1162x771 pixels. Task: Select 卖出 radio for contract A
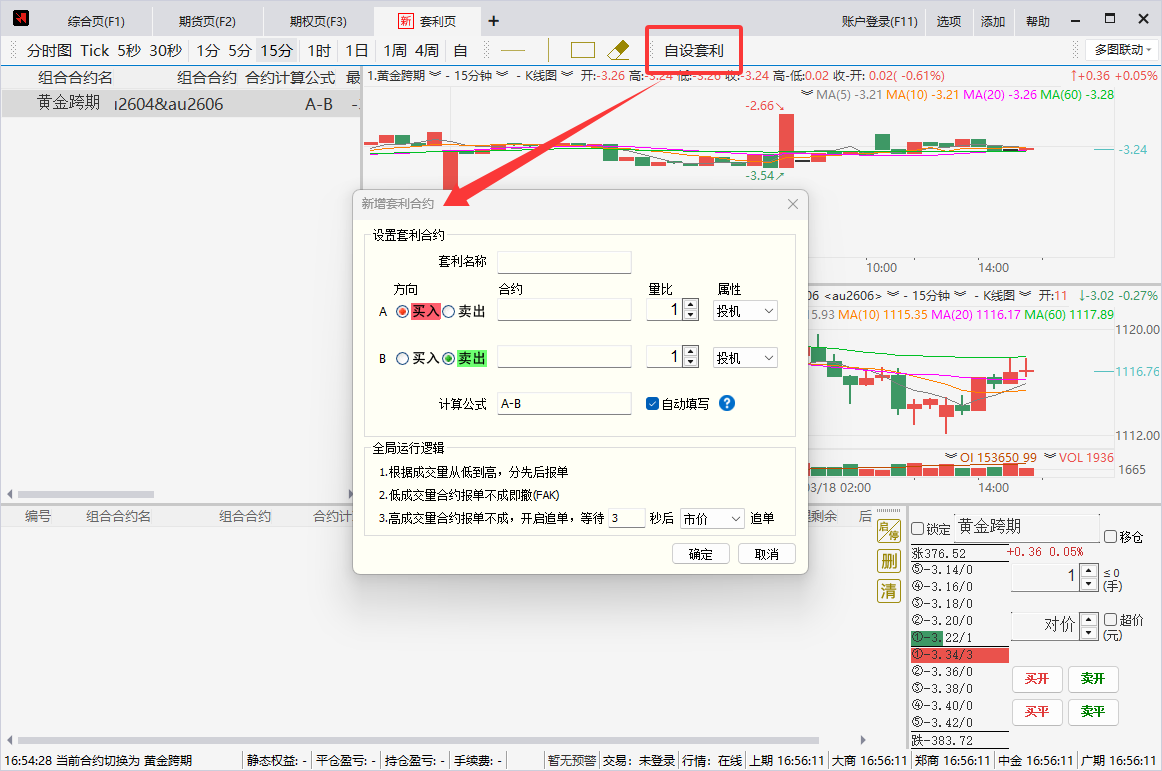click(449, 312)
